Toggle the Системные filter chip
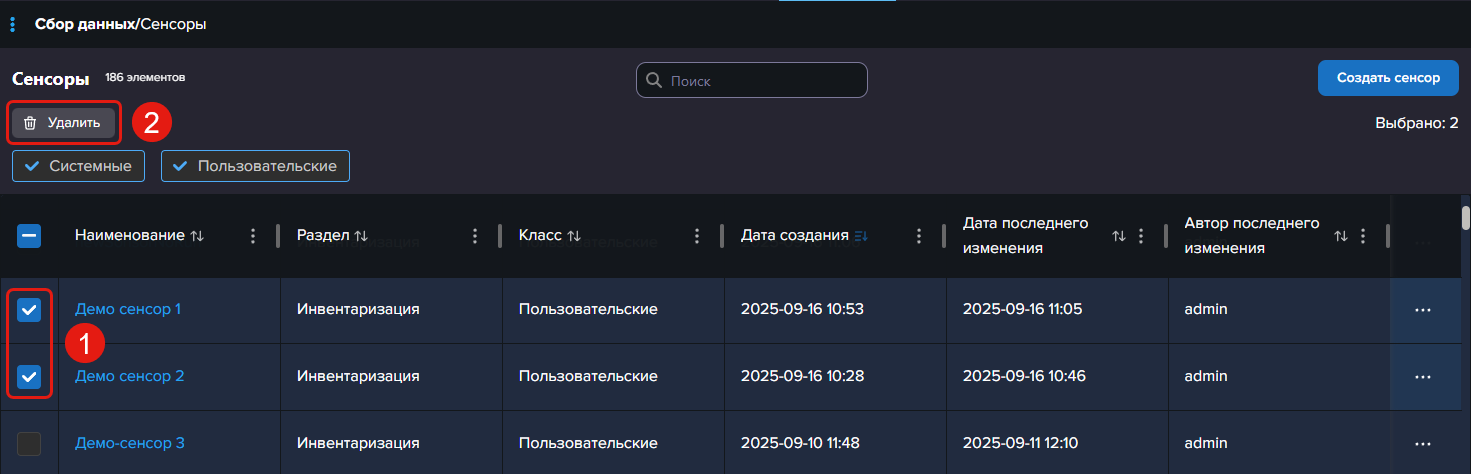 79,166
